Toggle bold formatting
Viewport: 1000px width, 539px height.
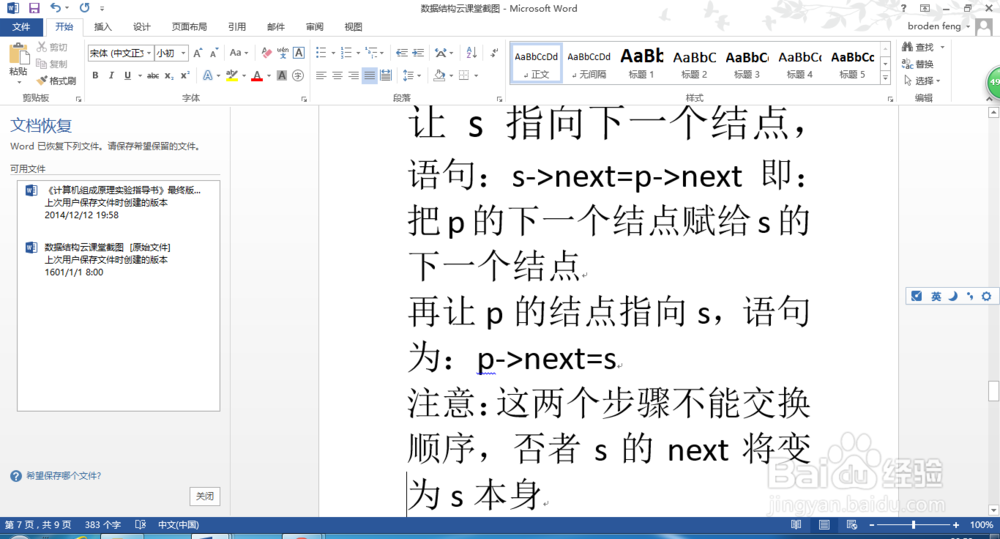pyautogui.click(x=95, y=75)
